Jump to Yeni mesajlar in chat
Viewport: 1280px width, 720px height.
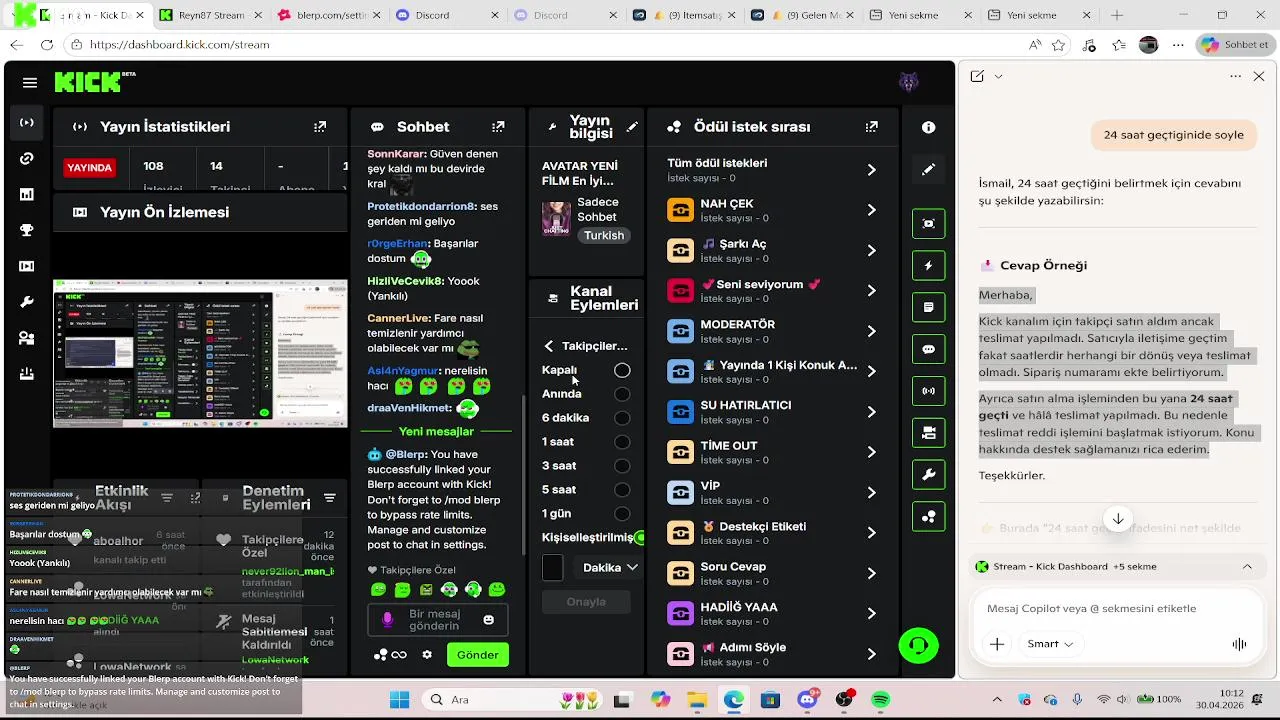coord(436,431)
